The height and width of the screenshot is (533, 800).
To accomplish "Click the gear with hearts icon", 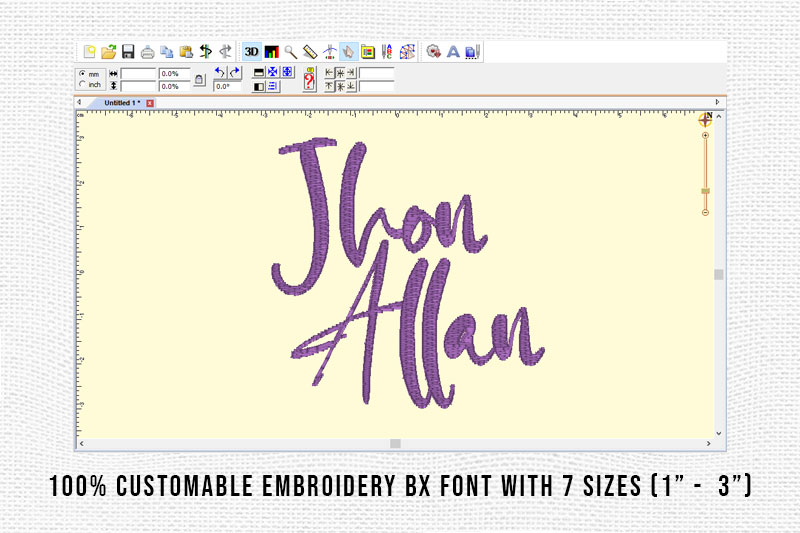I will [434, 52].
